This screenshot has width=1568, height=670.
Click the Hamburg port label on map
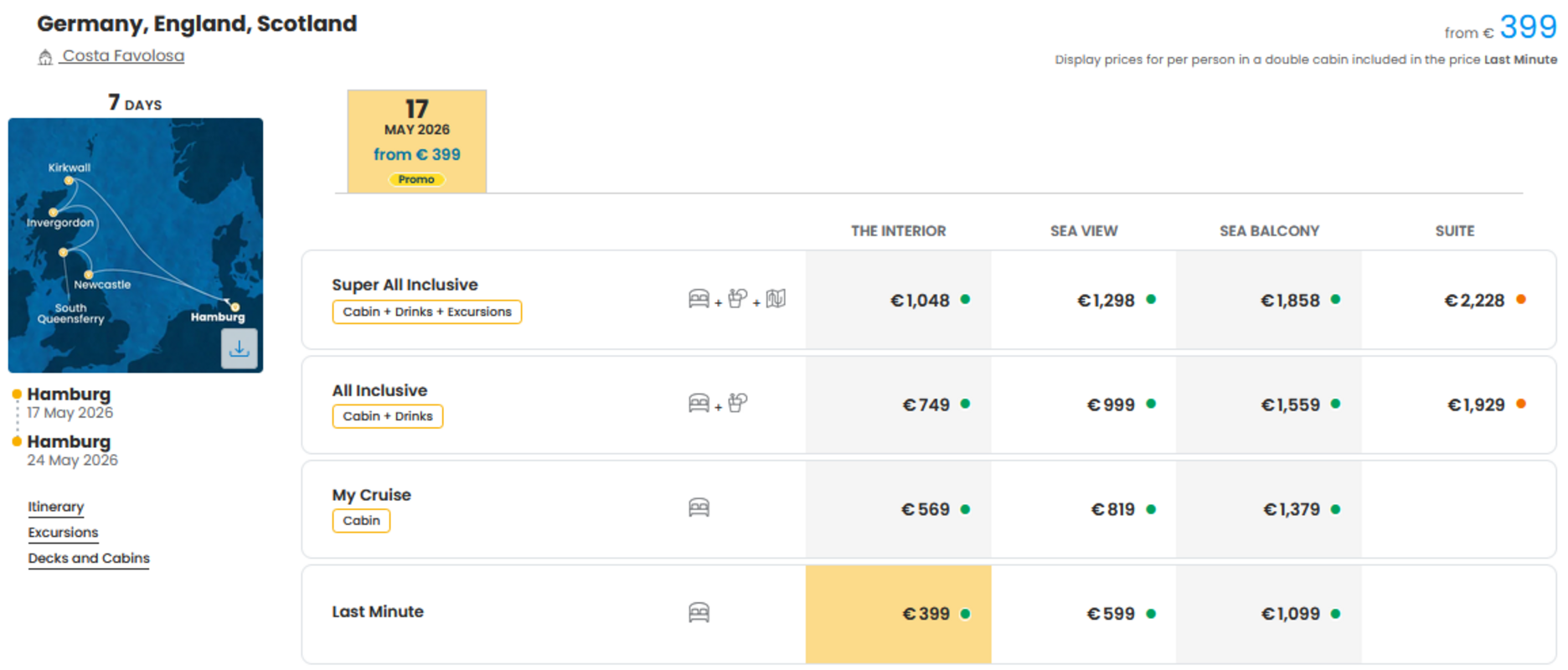(x=218, y=317)
